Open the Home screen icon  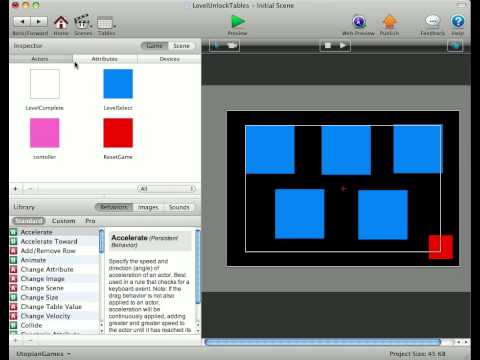pos(61,22)
